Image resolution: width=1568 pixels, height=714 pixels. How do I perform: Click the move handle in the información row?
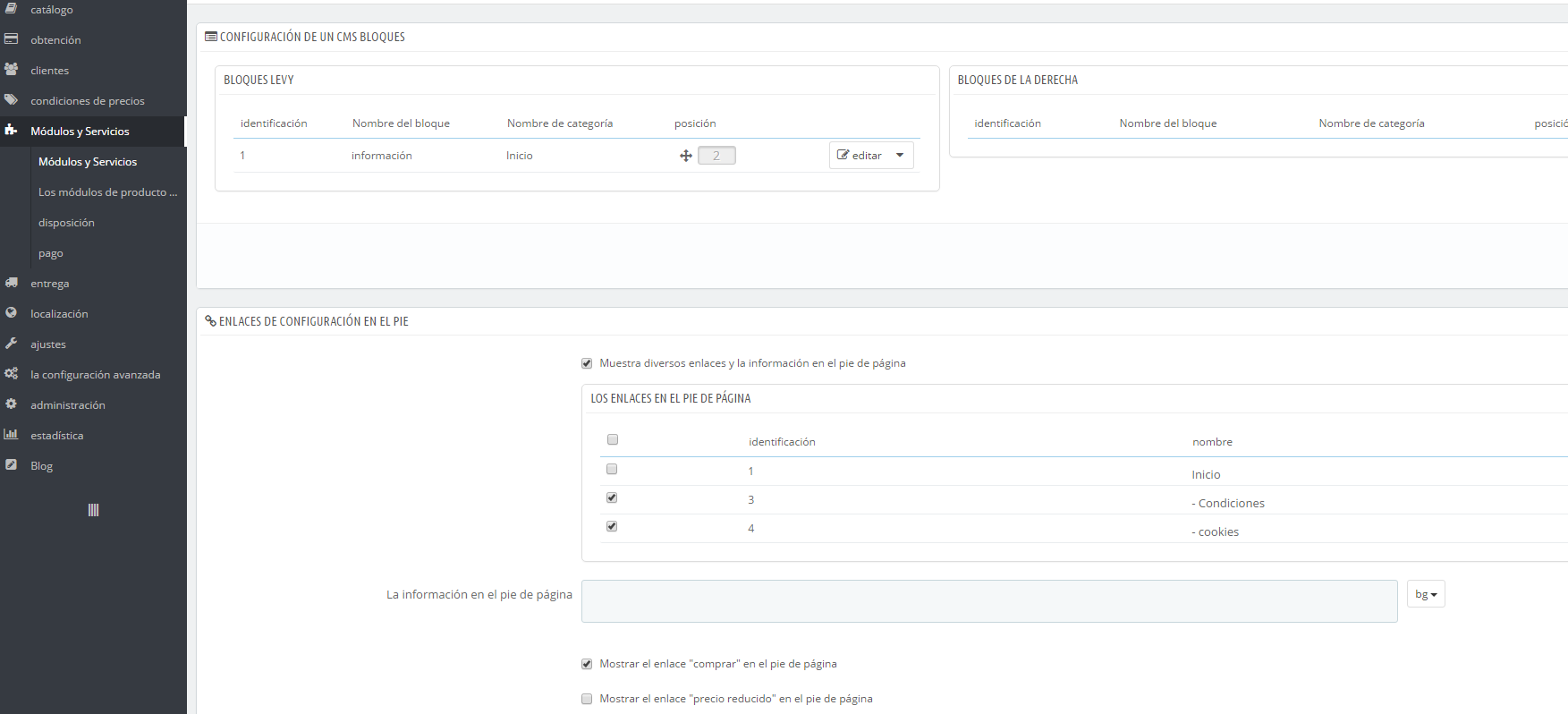[686, 156]
